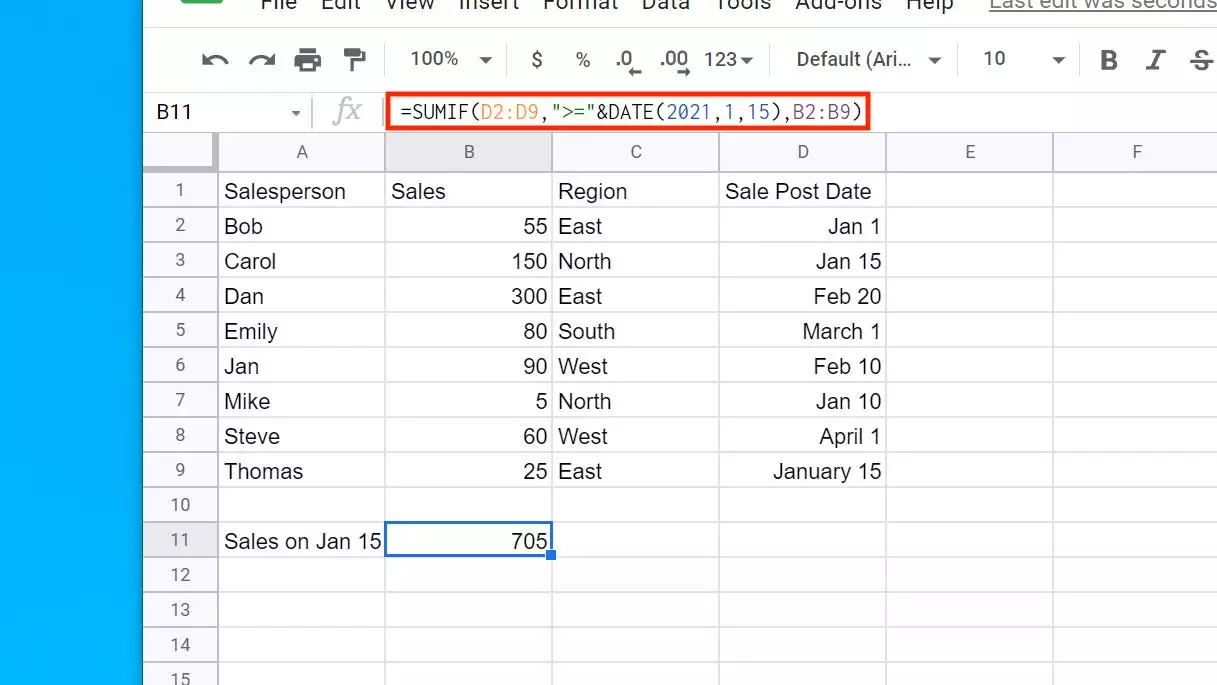This screenshot has height=685, width=1217.
Task: Click the Print icon
Action: pyautogui.click(x=308, y=60)
